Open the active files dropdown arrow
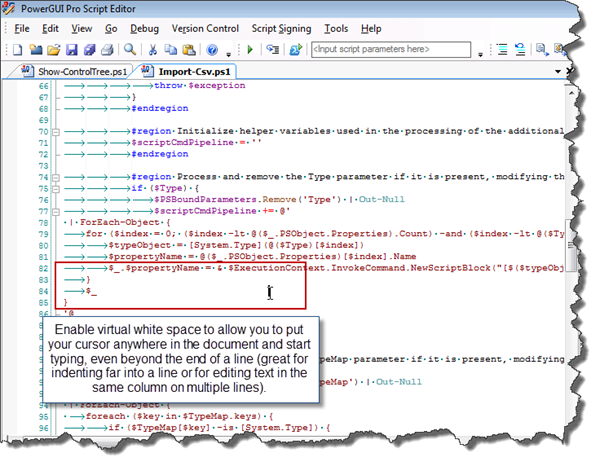Image resolution: width=600 pixels, height=466 pixels. point(558,72)
